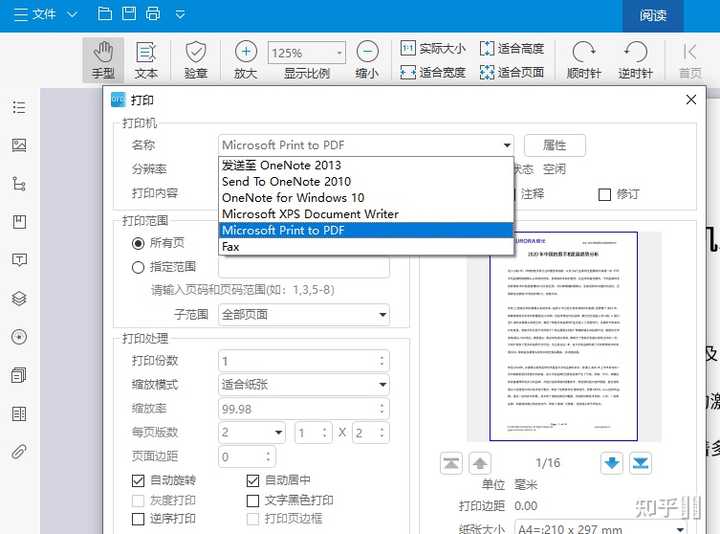
Task: Open the layers sidebar icon
Action: pos(19,298)
